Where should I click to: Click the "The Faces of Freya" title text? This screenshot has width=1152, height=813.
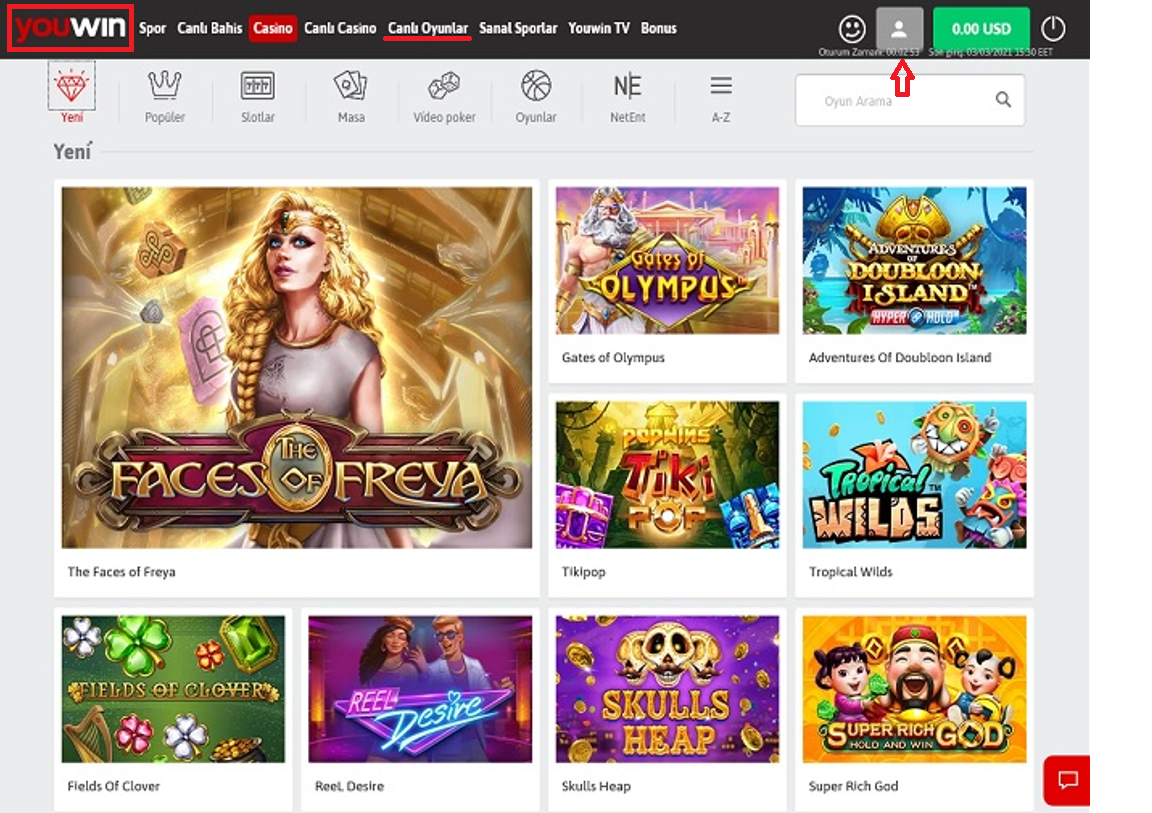[x=121, y=571]
